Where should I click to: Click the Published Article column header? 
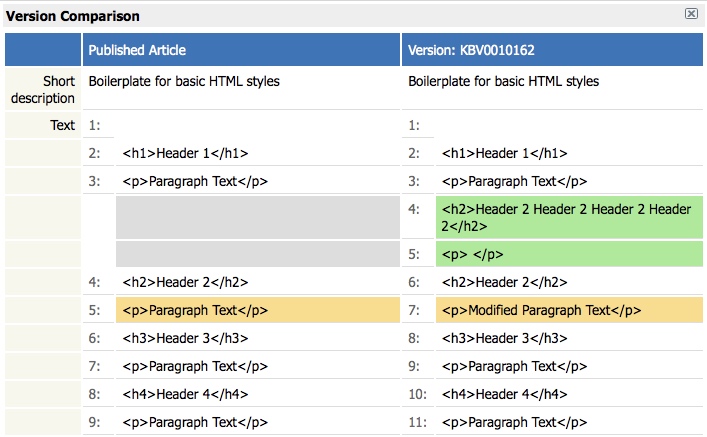(x=137, y=50)
